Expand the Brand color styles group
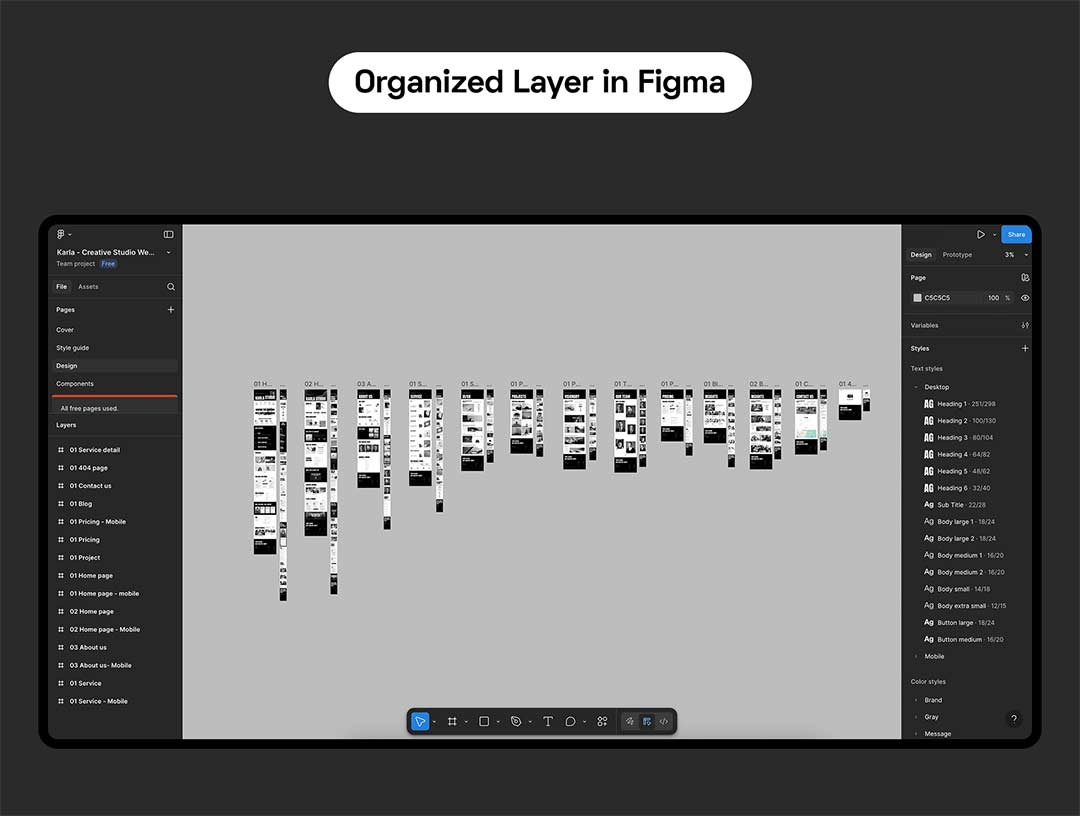Viewport: 1080px width, 816px height. (x=916, y=700)
